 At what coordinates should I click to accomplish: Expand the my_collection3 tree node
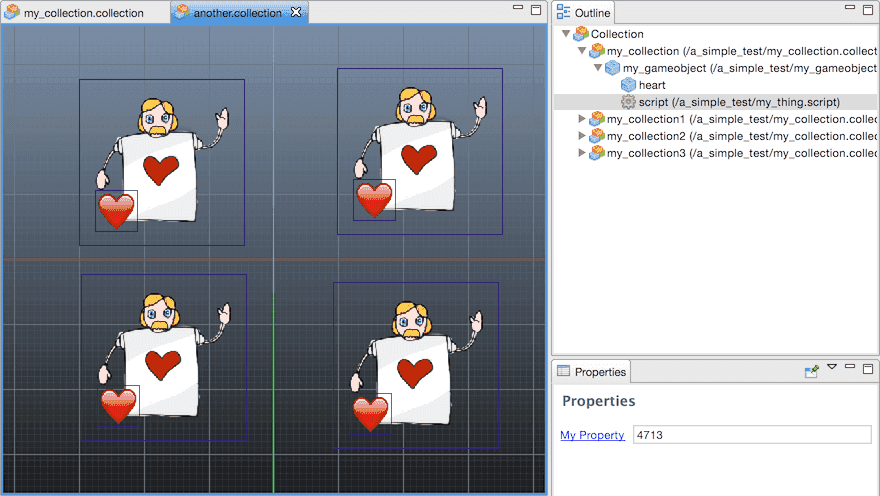click(583, 153)
